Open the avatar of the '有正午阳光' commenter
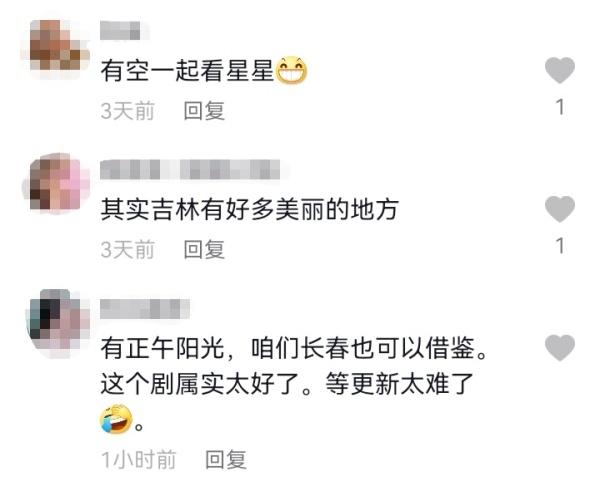The image size is (600, 486). pos(55,321)
